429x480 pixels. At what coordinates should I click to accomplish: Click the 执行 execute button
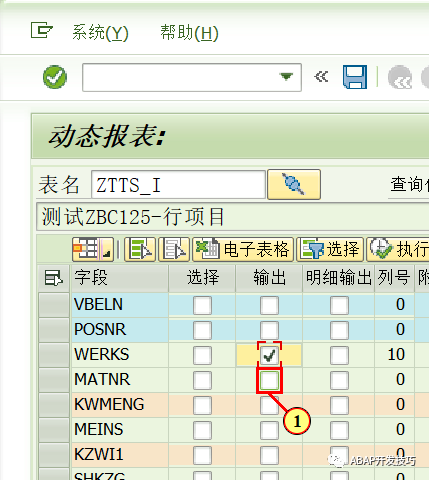pyautogui.click(x=398, y=249)
